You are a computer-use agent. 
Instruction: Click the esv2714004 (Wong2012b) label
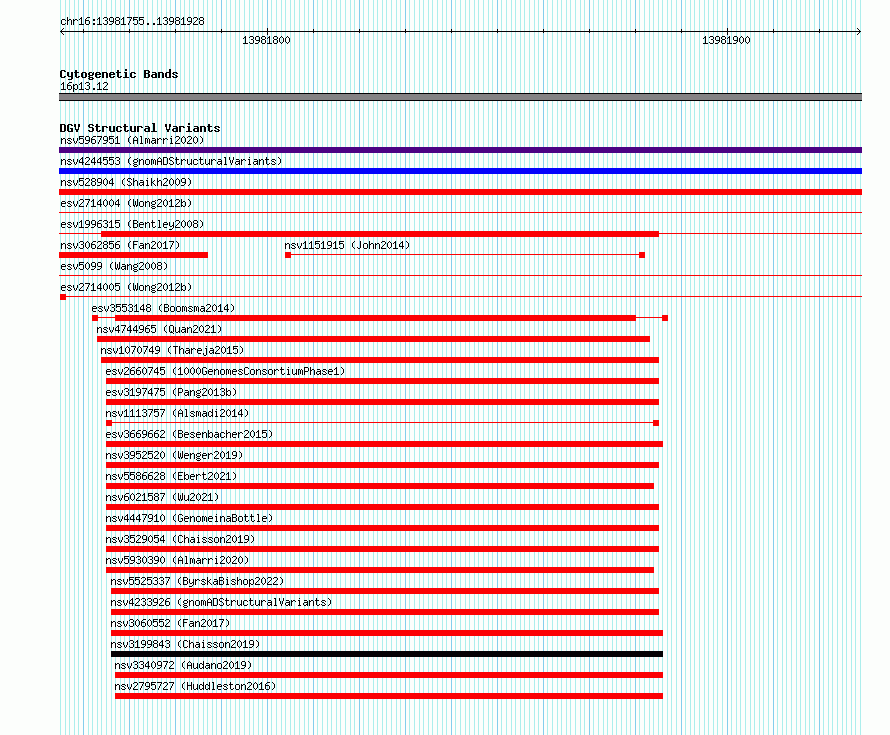pyautogui.click(x=126, y=203)
